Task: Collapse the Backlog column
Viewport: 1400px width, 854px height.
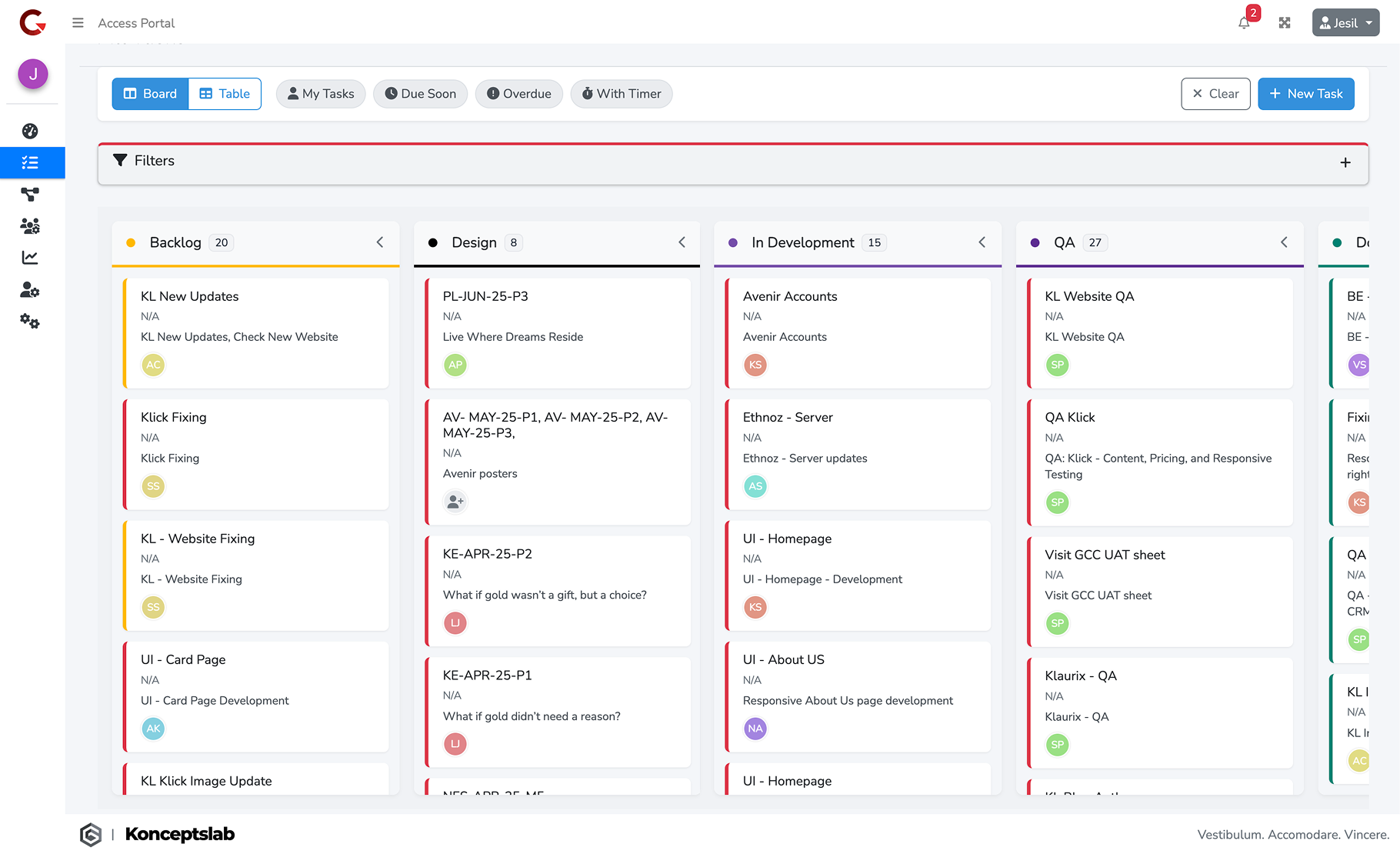Action: tap(380, 242)
